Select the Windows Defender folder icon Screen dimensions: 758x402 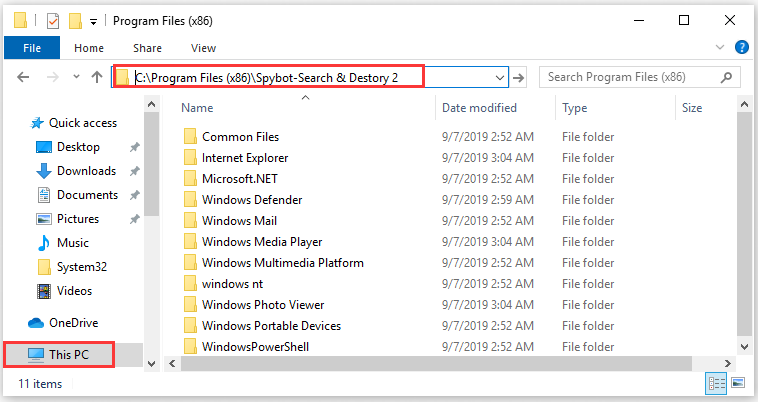pos(190,200)
